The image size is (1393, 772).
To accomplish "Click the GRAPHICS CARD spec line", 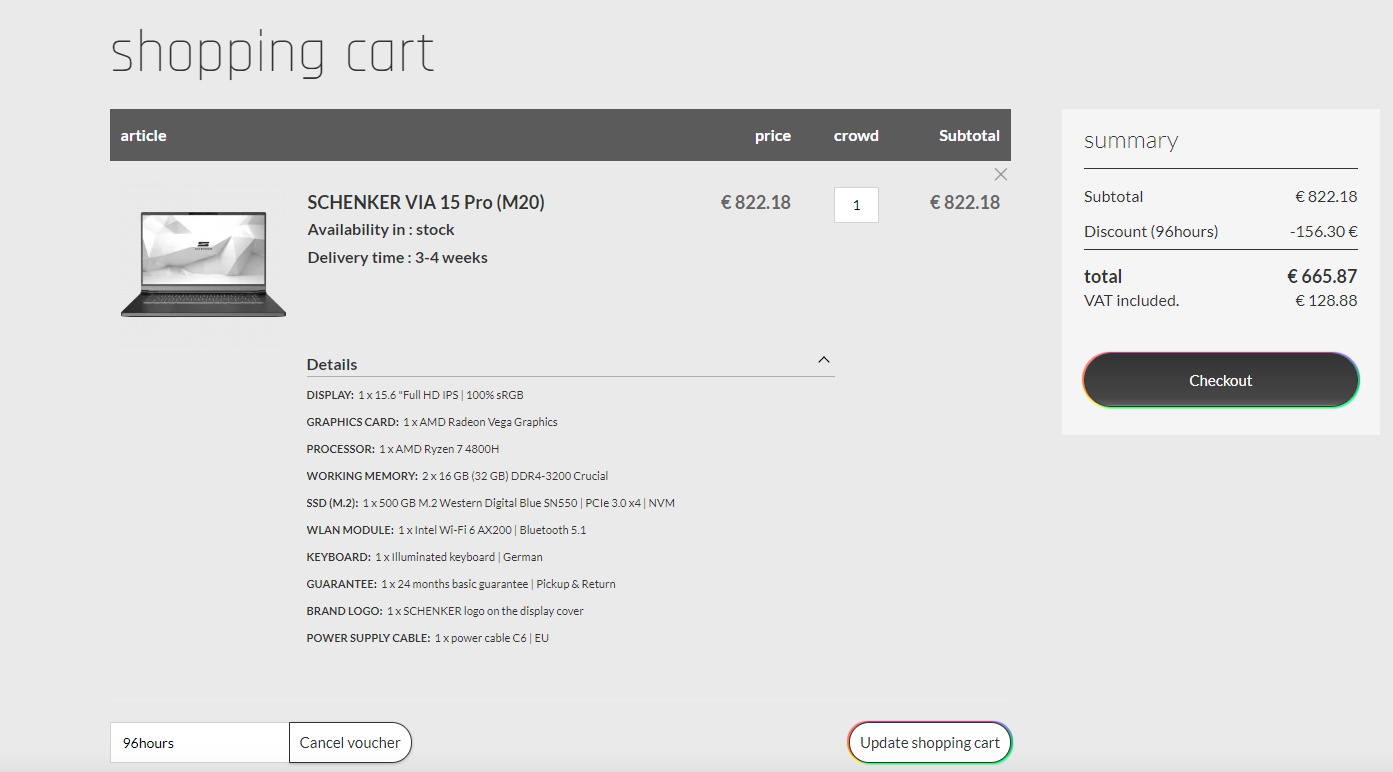I will click(x=432, y=422).
